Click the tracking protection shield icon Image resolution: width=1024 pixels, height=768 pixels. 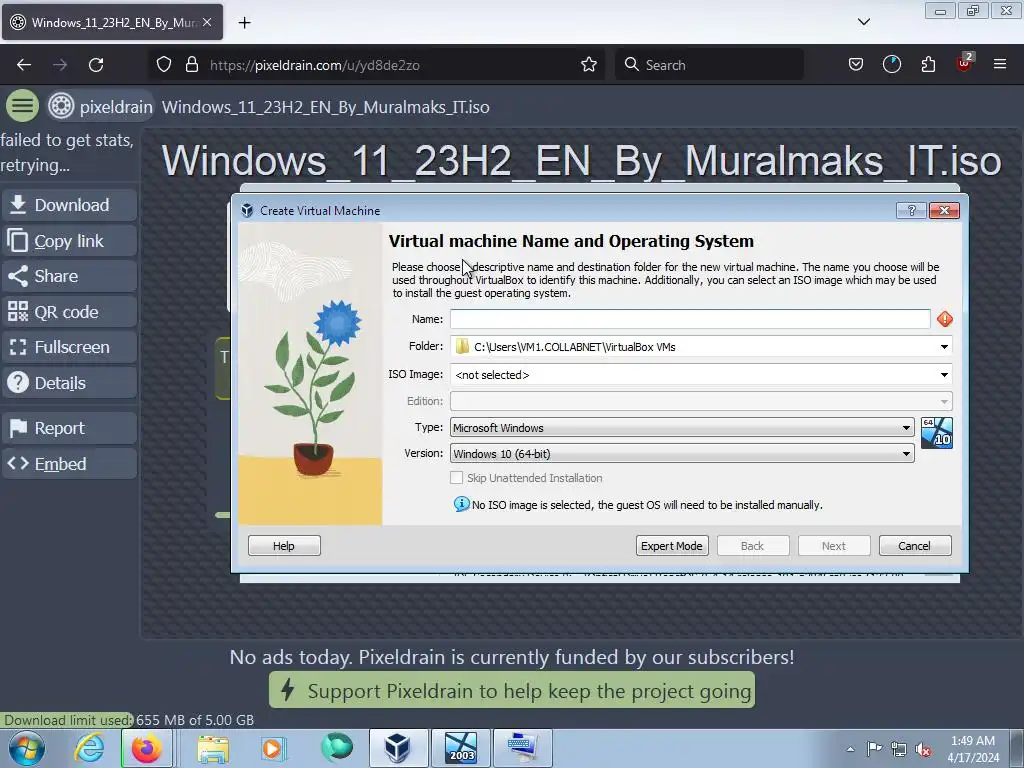pos(164,65)
